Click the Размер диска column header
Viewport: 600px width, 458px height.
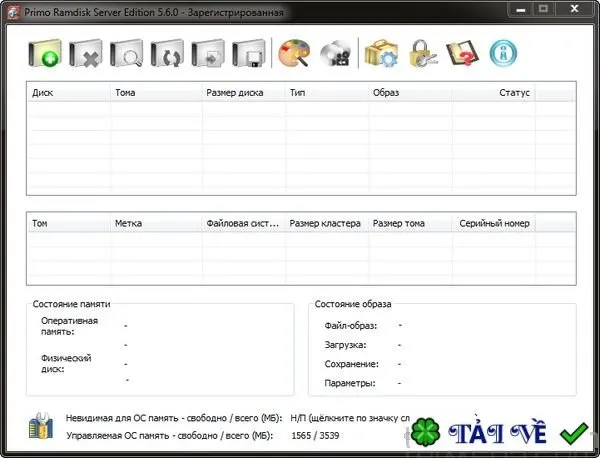coord(244,93)
